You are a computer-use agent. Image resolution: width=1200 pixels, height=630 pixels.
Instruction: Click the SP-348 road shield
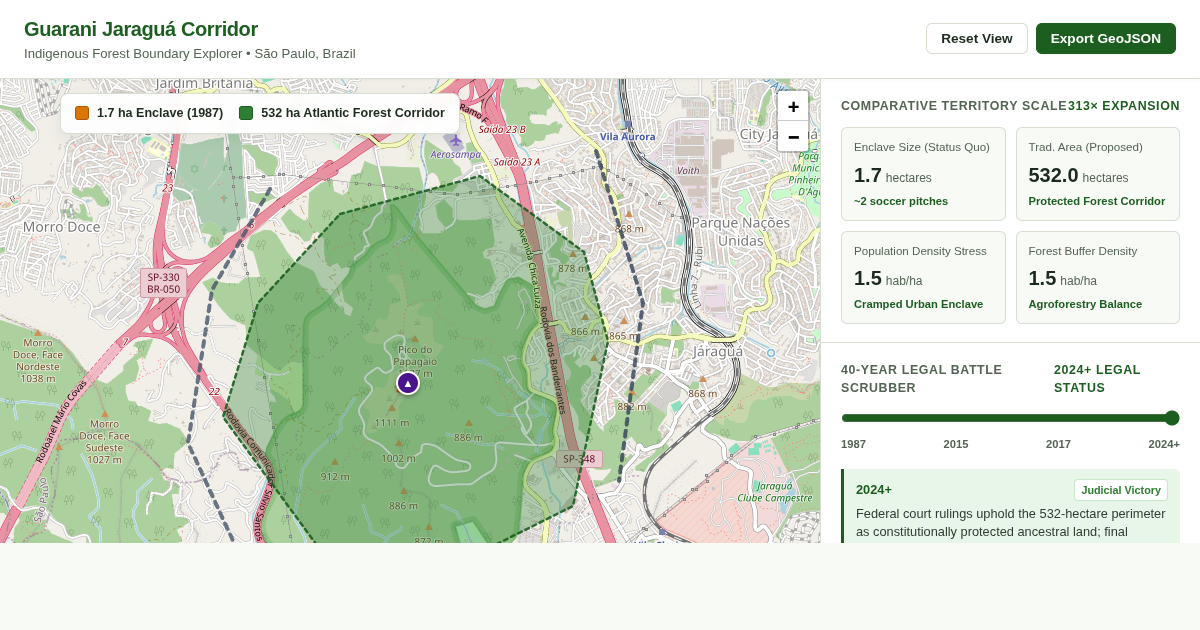pos(579,459)
